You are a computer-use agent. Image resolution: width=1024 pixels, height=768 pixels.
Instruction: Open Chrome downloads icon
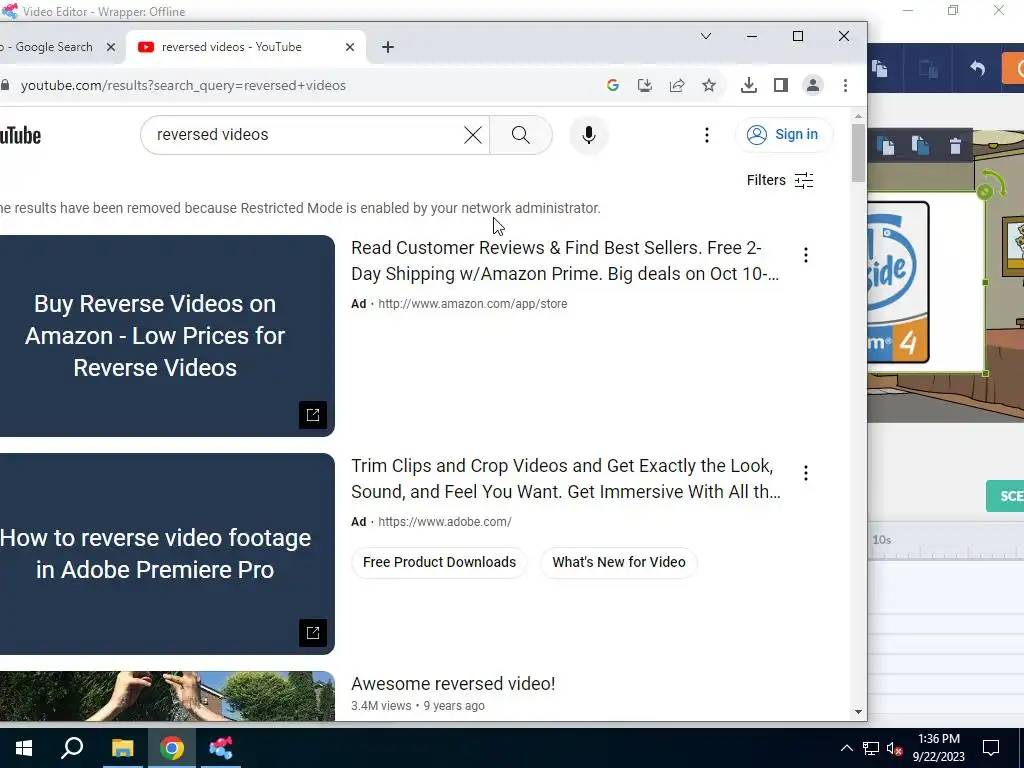click(x=749, y=86)
